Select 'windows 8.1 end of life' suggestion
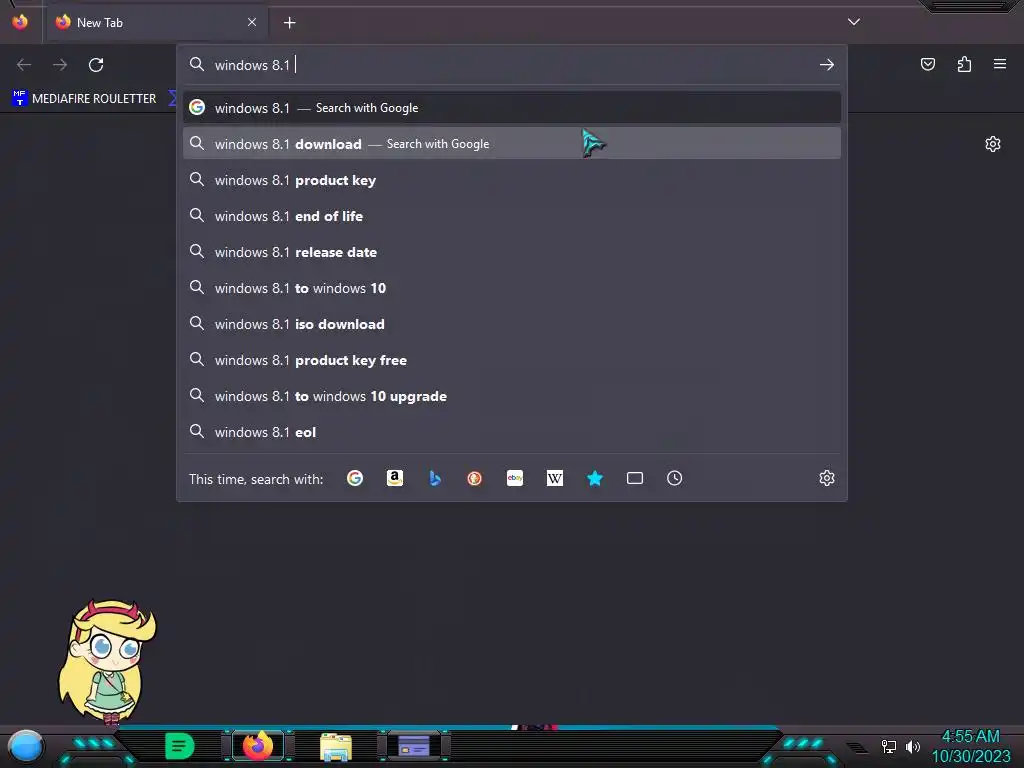Screen dimensions: 1024x768 tap(512, 216)
